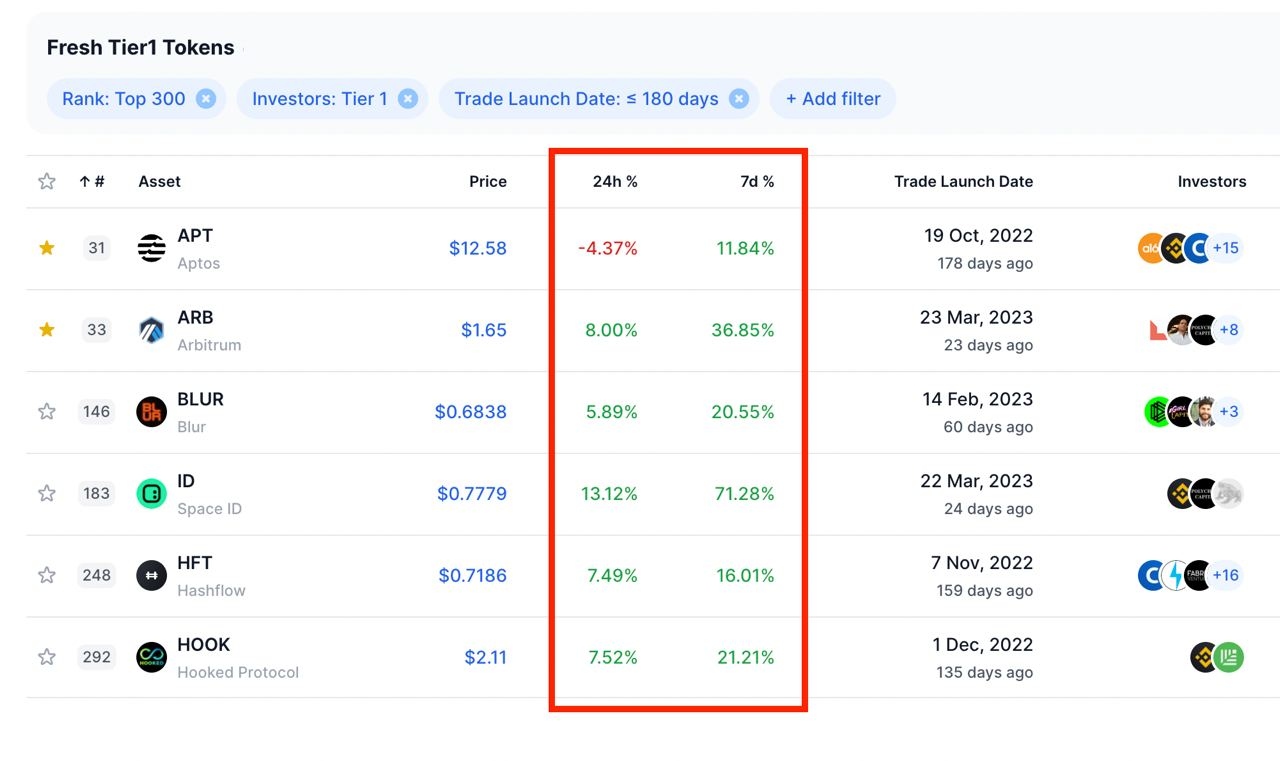Unstar the APT favorite star
Image resolution: width=1280 pixels, height=761 pixels.
(46, 248)
